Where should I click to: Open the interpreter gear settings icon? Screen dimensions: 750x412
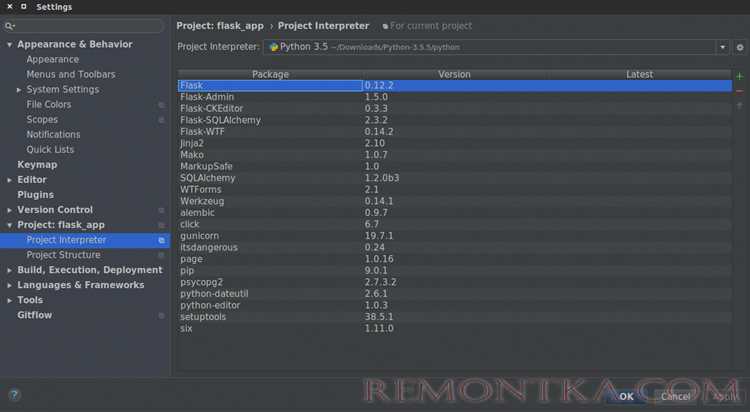[740, 47]
